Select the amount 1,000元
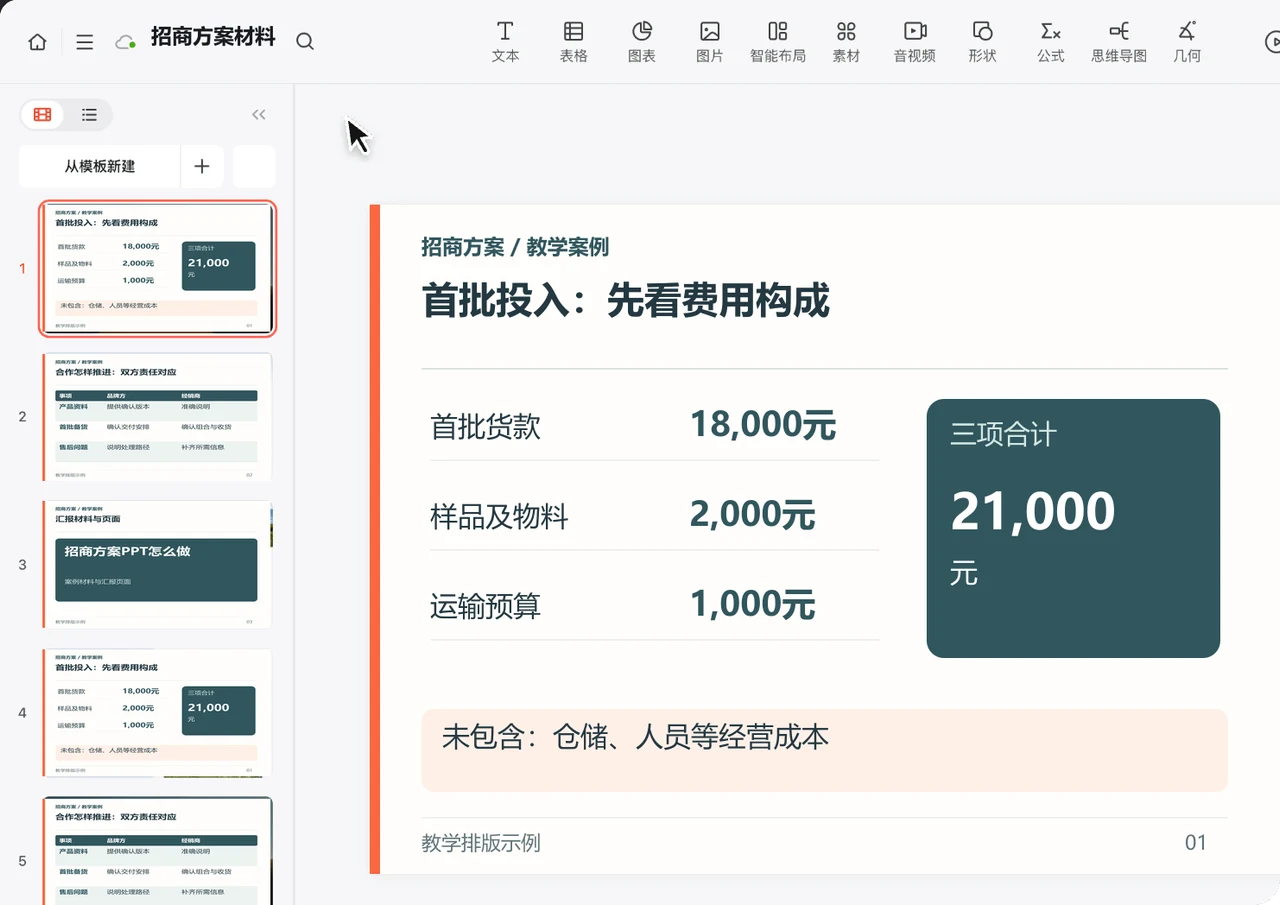Viewport: 1280px width, 905px height. (752, 604)
